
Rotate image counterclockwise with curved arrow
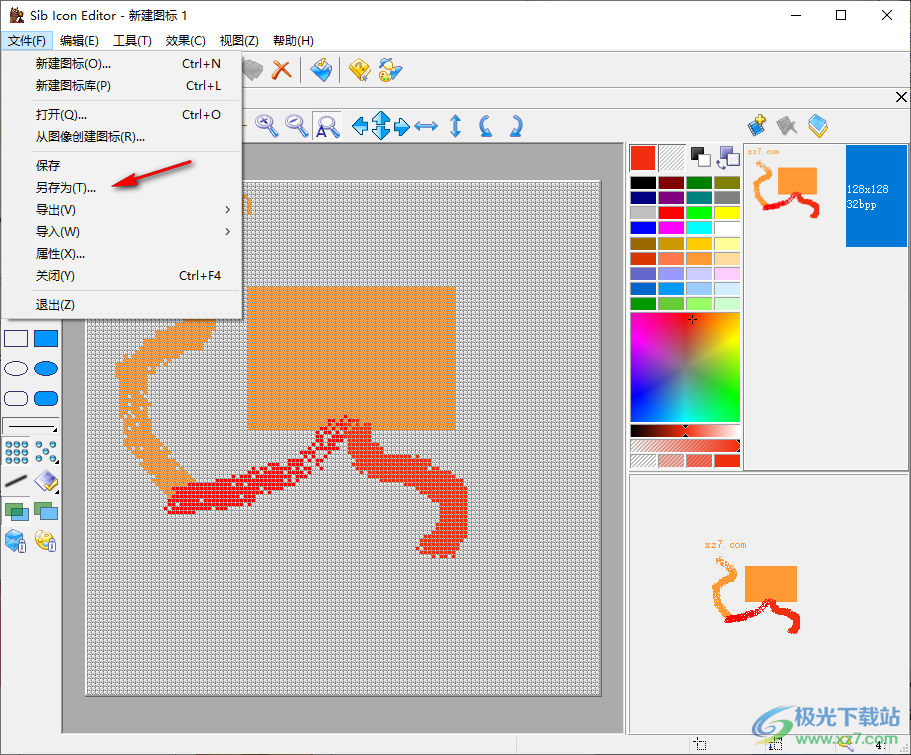(486, 126)
